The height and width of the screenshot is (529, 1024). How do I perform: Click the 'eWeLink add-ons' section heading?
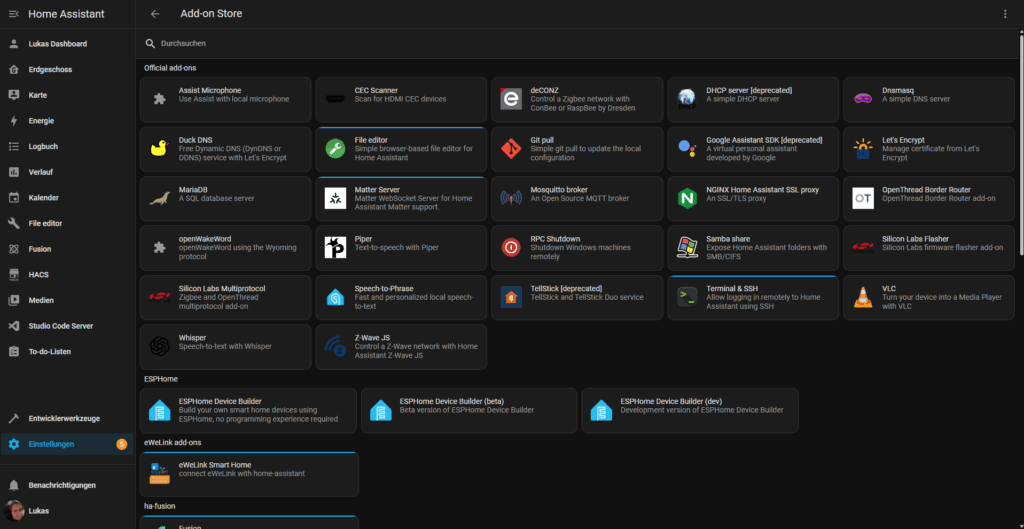tap(172, 442)
